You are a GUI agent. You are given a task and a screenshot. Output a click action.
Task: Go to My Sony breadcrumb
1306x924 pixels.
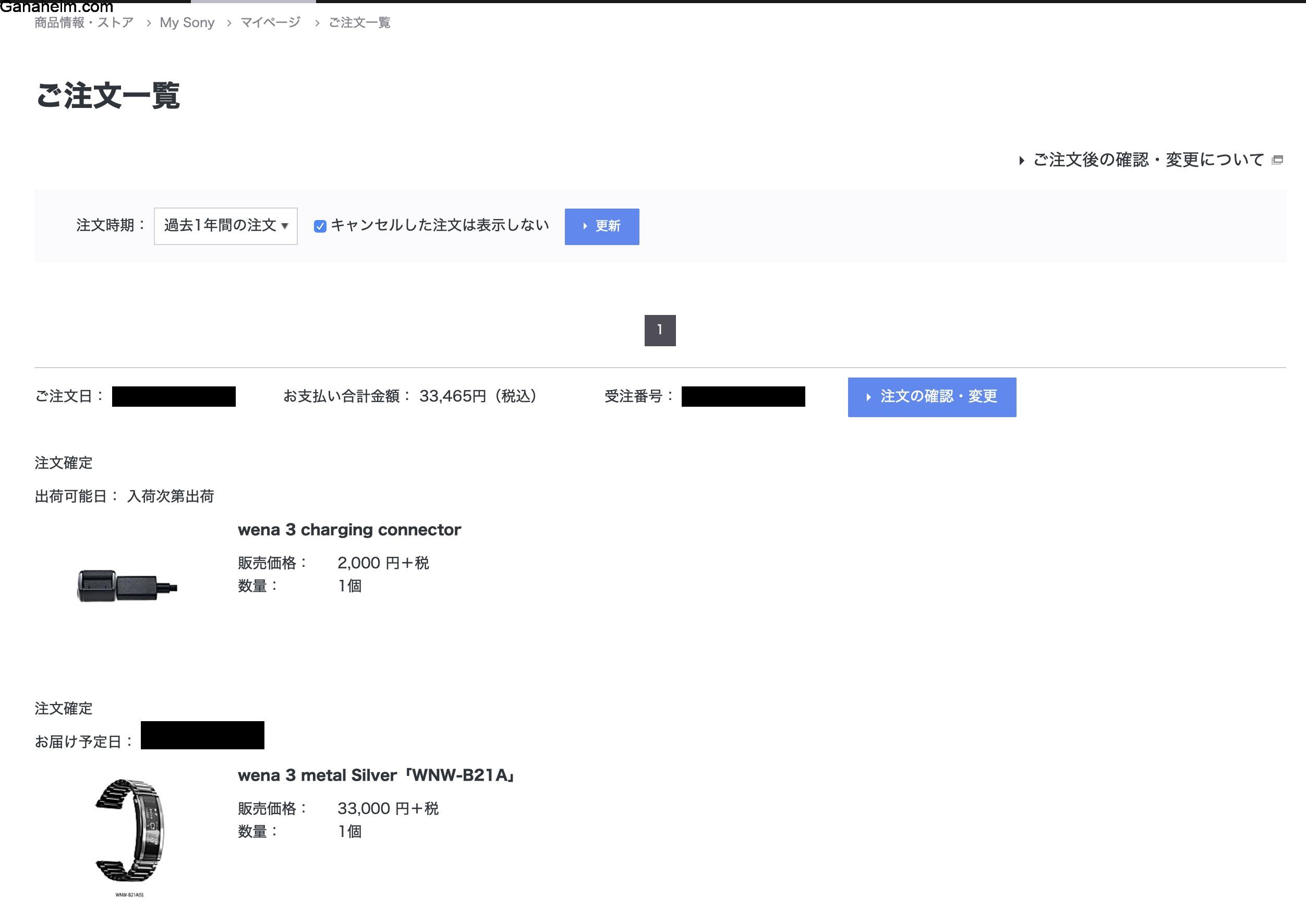pyautogui.click(x=187, y=23)
